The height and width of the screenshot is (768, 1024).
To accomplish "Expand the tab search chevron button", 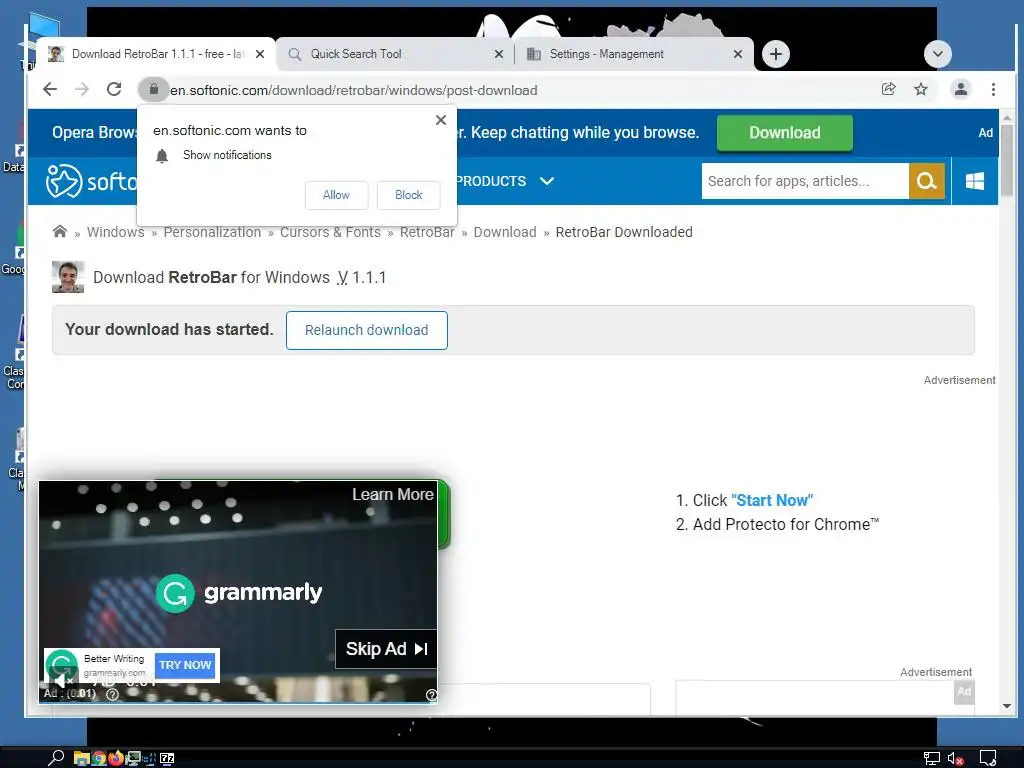I will [938, 54].
